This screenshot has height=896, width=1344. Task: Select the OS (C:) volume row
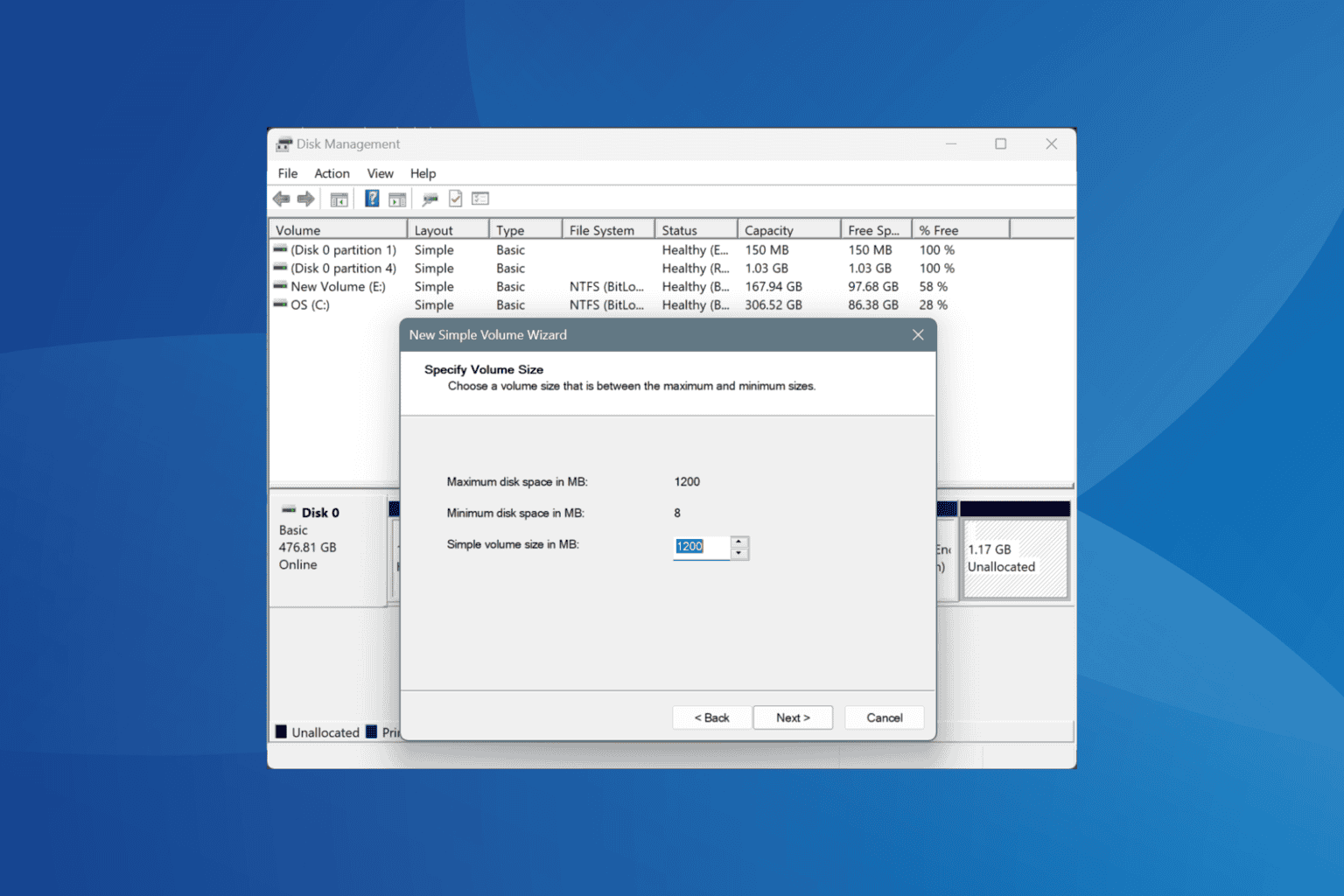point(311,304)
